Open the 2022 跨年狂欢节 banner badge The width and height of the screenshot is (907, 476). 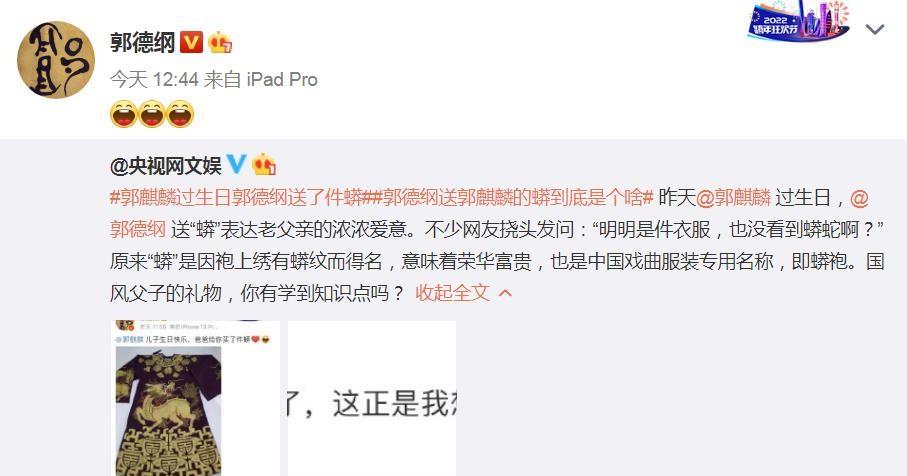798,21
